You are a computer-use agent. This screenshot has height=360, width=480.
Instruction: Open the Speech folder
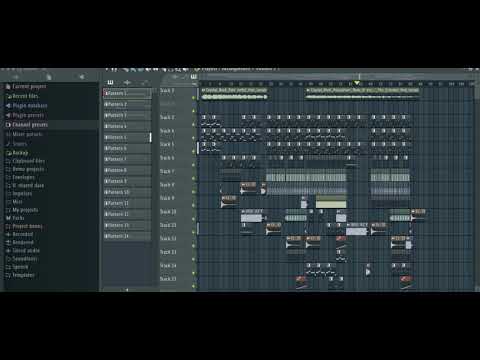click(17, 267)
